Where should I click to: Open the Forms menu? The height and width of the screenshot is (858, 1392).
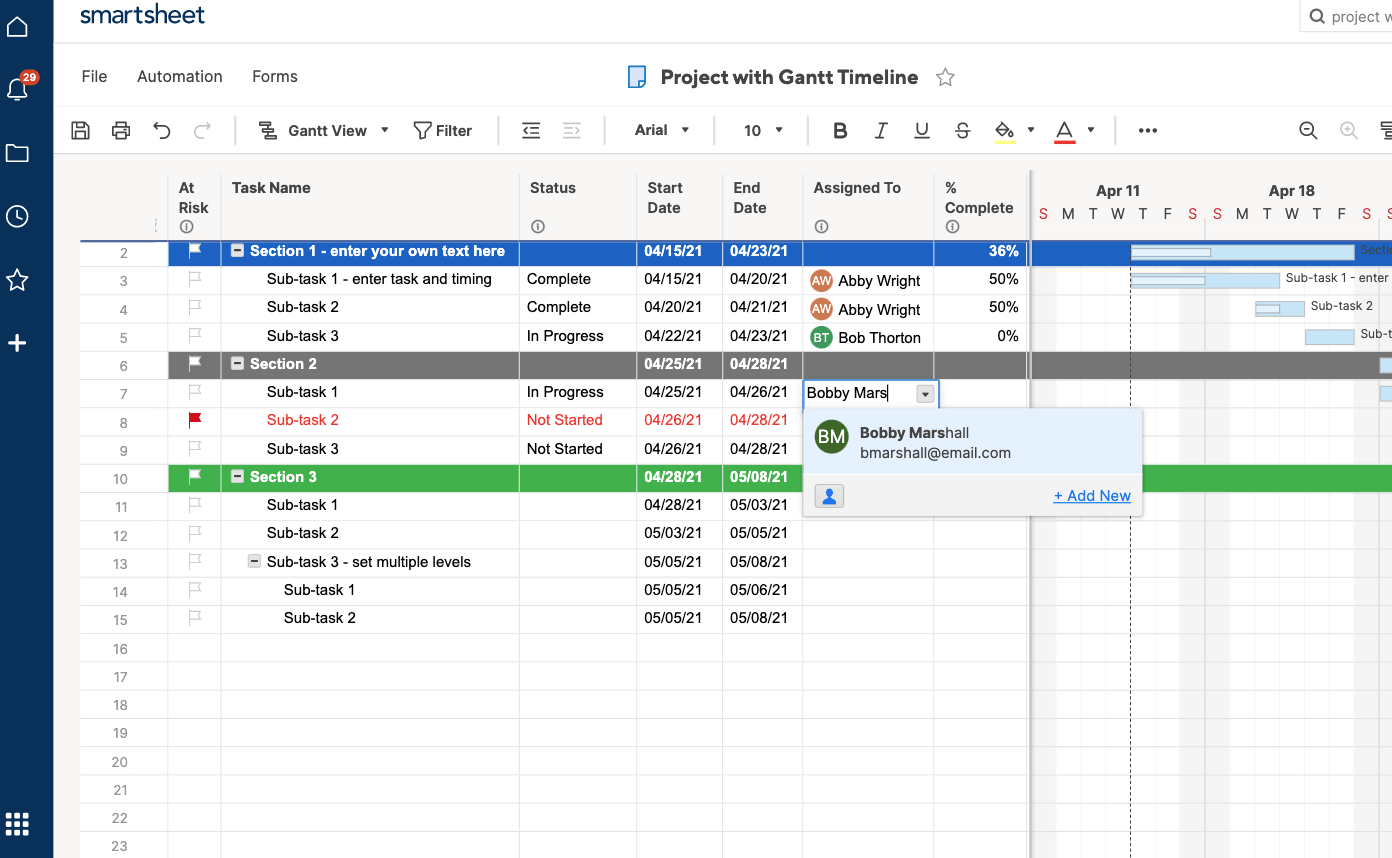[275, 77]
